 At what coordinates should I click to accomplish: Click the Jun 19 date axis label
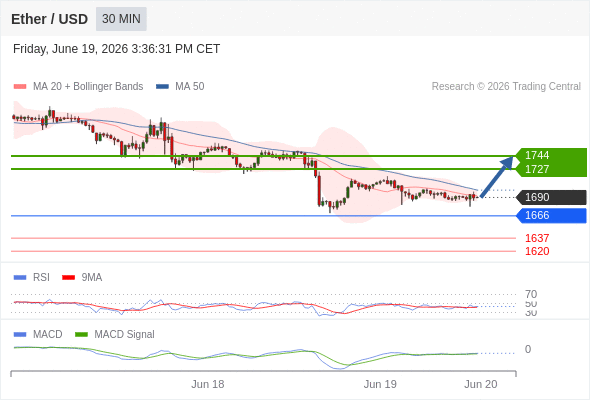click(x=380, y=384)
